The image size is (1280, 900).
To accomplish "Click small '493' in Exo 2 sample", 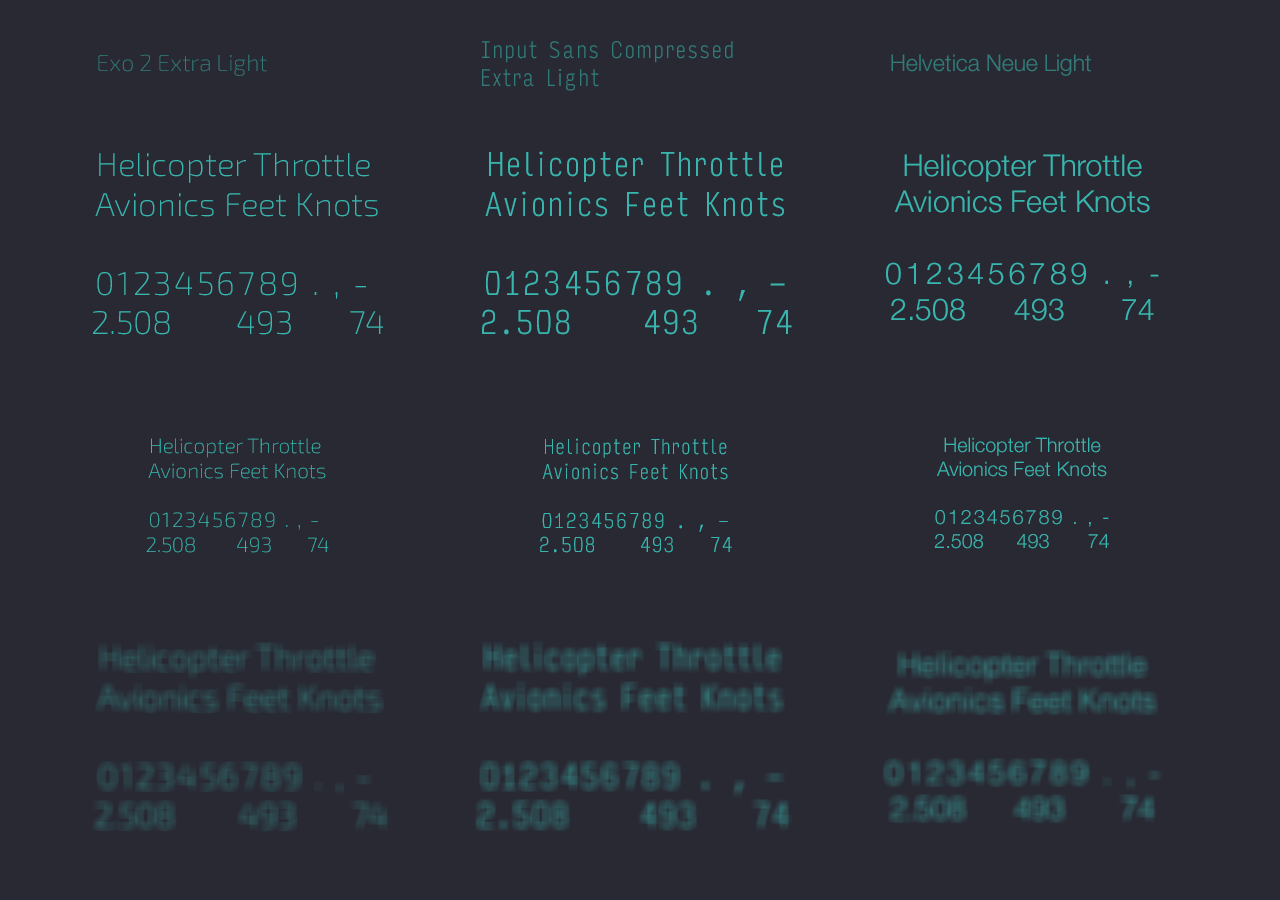I will point(254,545).
